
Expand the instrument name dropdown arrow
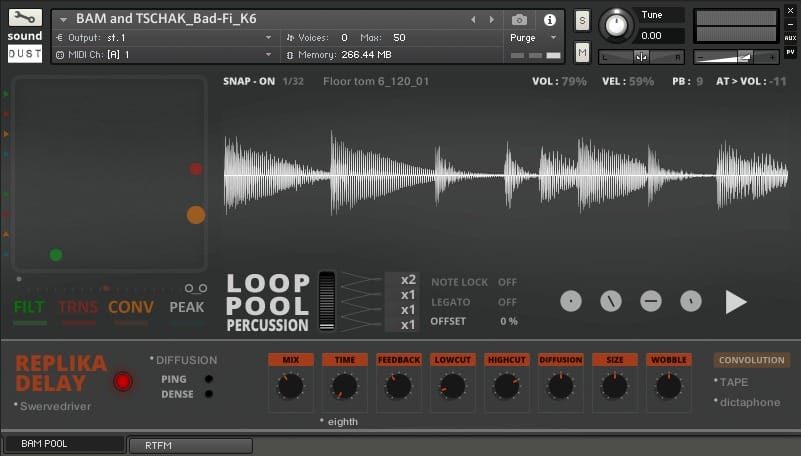63,20
